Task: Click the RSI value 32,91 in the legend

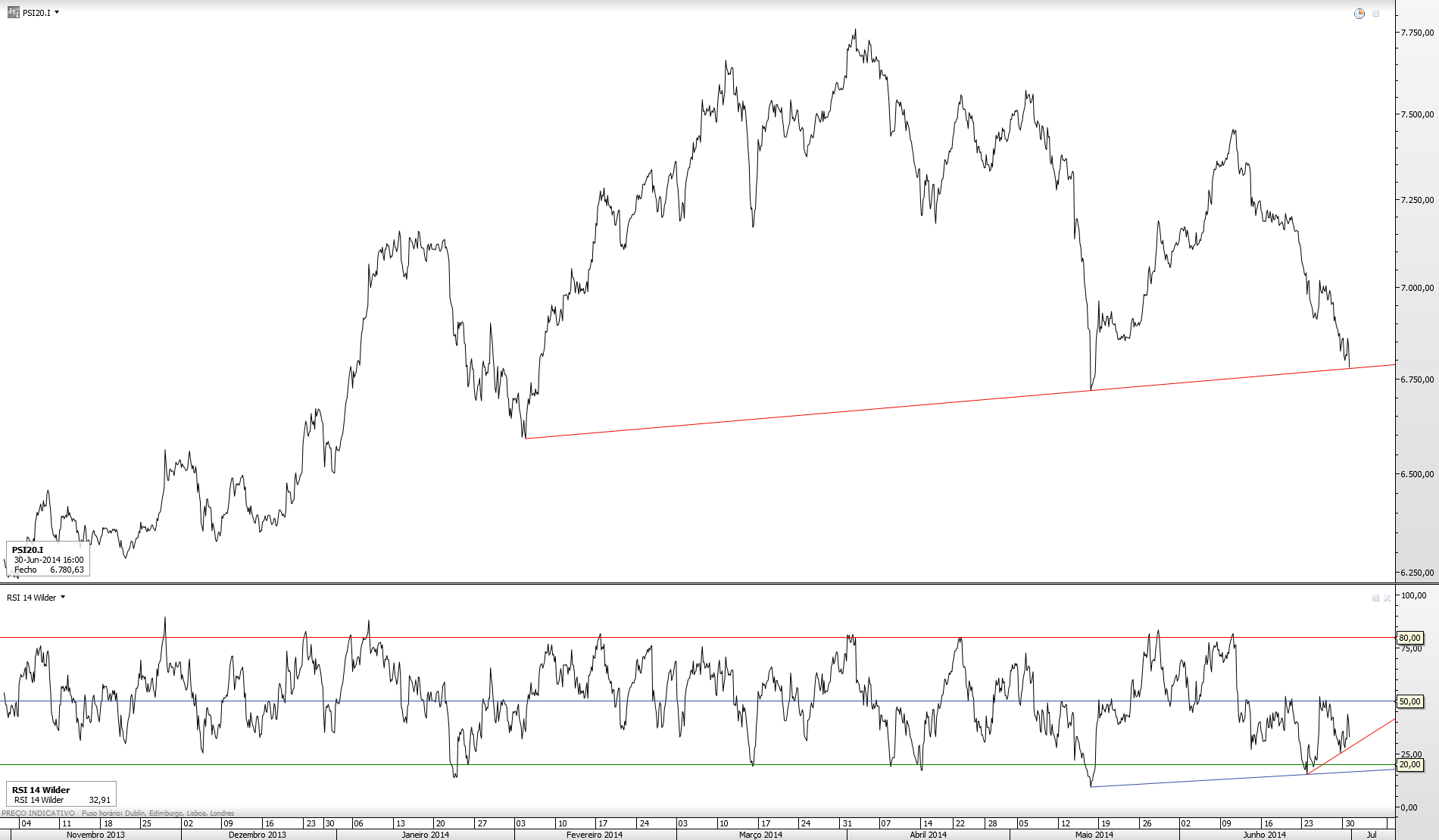Action: [100, 800]
